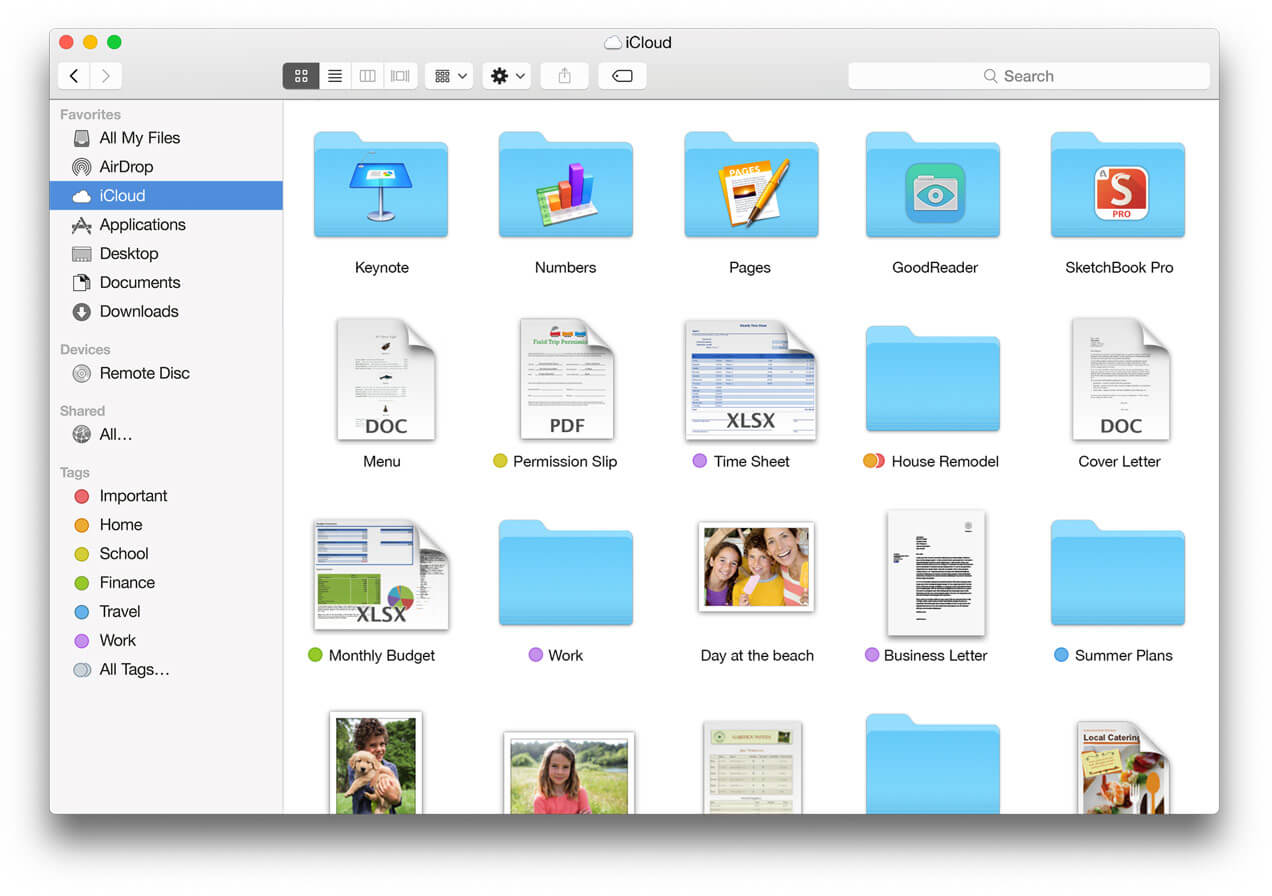The height and width of the screenshot is (896, 1272).
Task: Go back with the left arrow button
Action: pyautogui.click(x=74, y=76)
